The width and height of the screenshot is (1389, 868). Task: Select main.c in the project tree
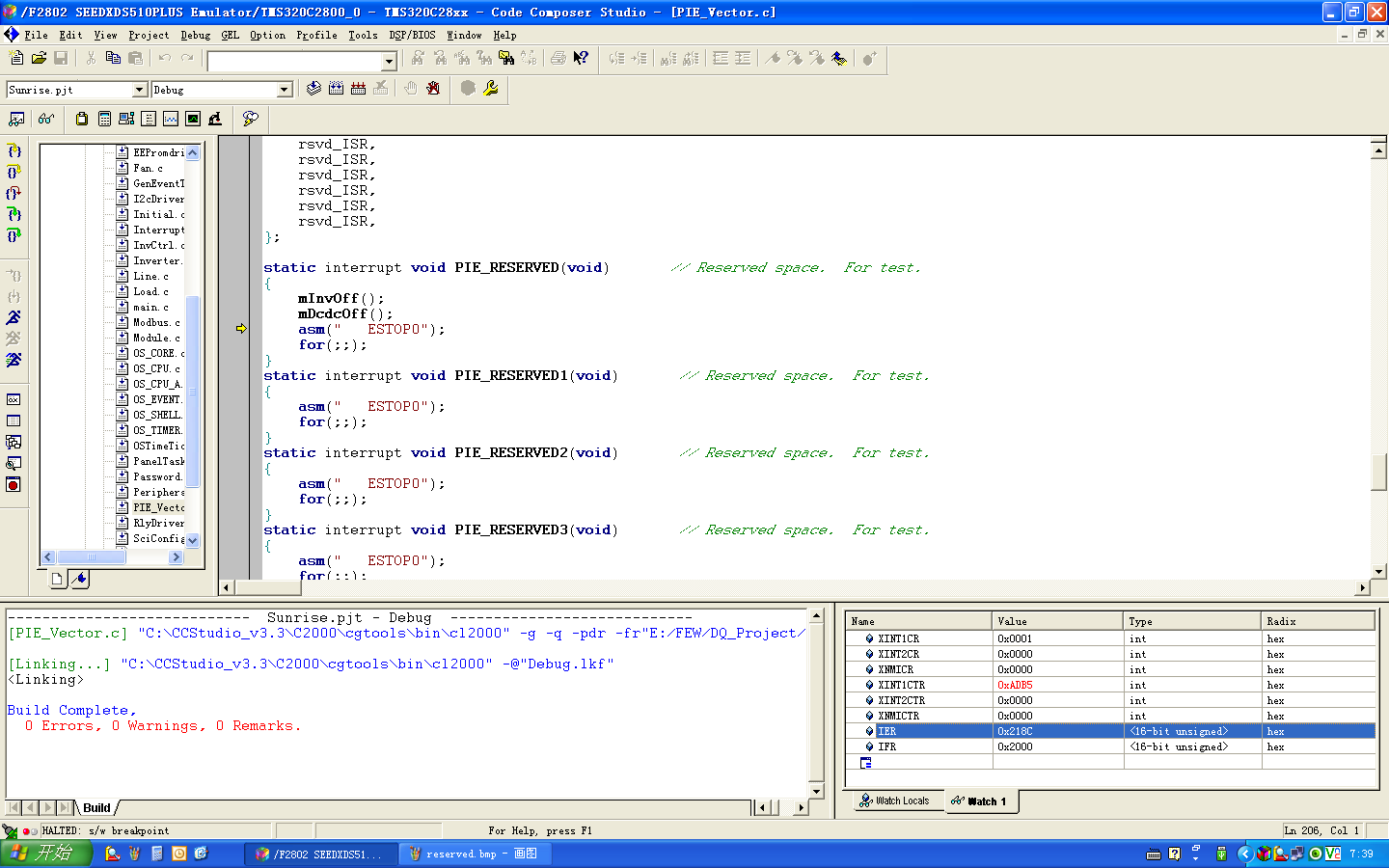[x=150, y=308]
